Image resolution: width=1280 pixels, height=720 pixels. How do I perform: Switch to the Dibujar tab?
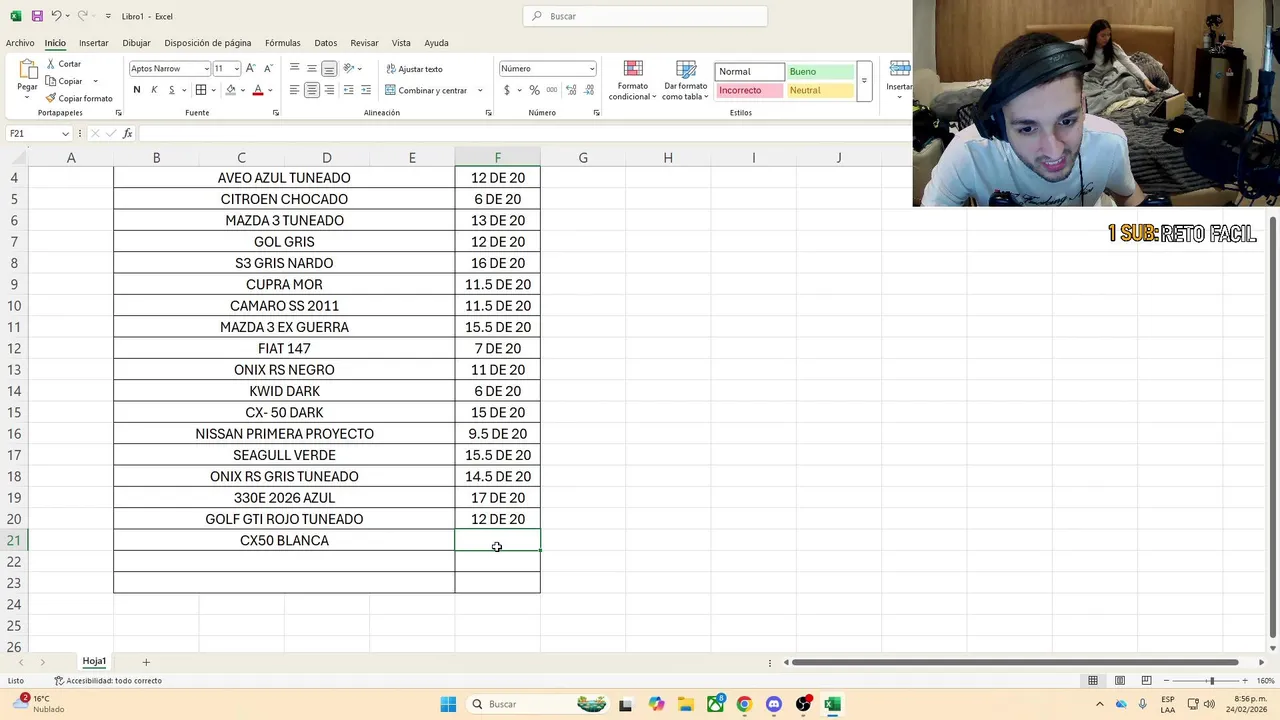[x=136, y=43]
